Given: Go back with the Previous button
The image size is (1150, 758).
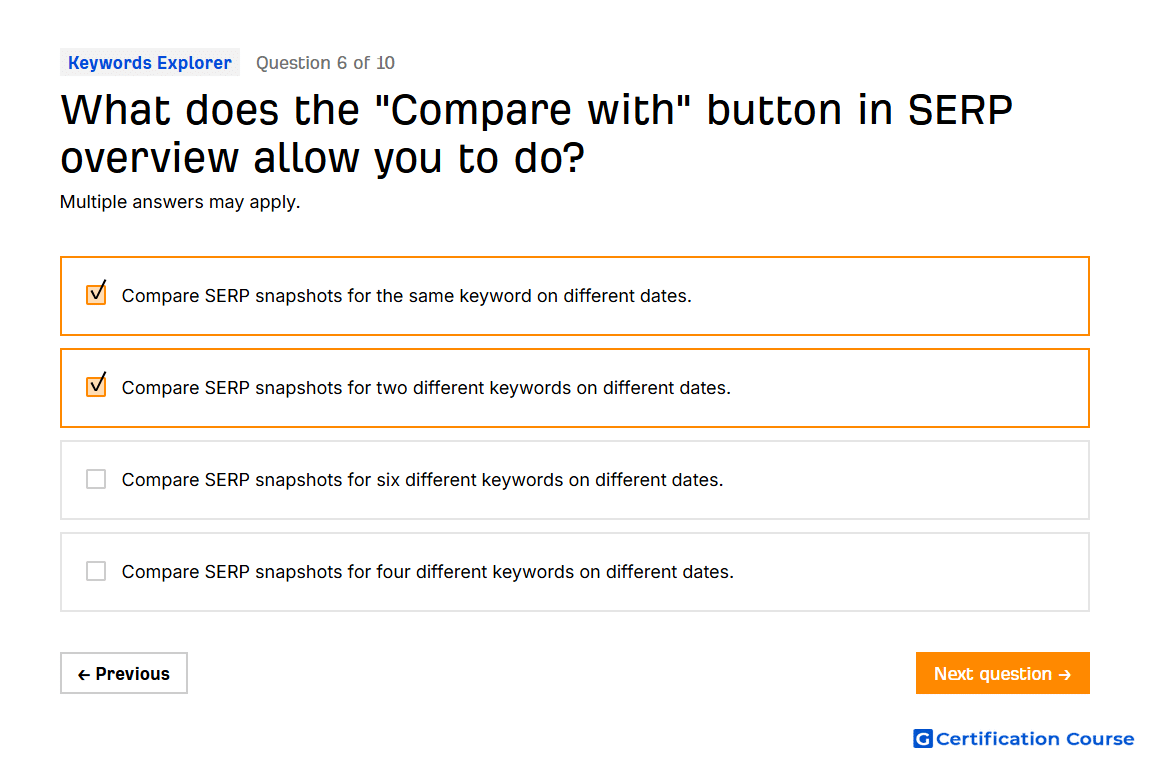Looking at the screenshot, I should [124, 673].
